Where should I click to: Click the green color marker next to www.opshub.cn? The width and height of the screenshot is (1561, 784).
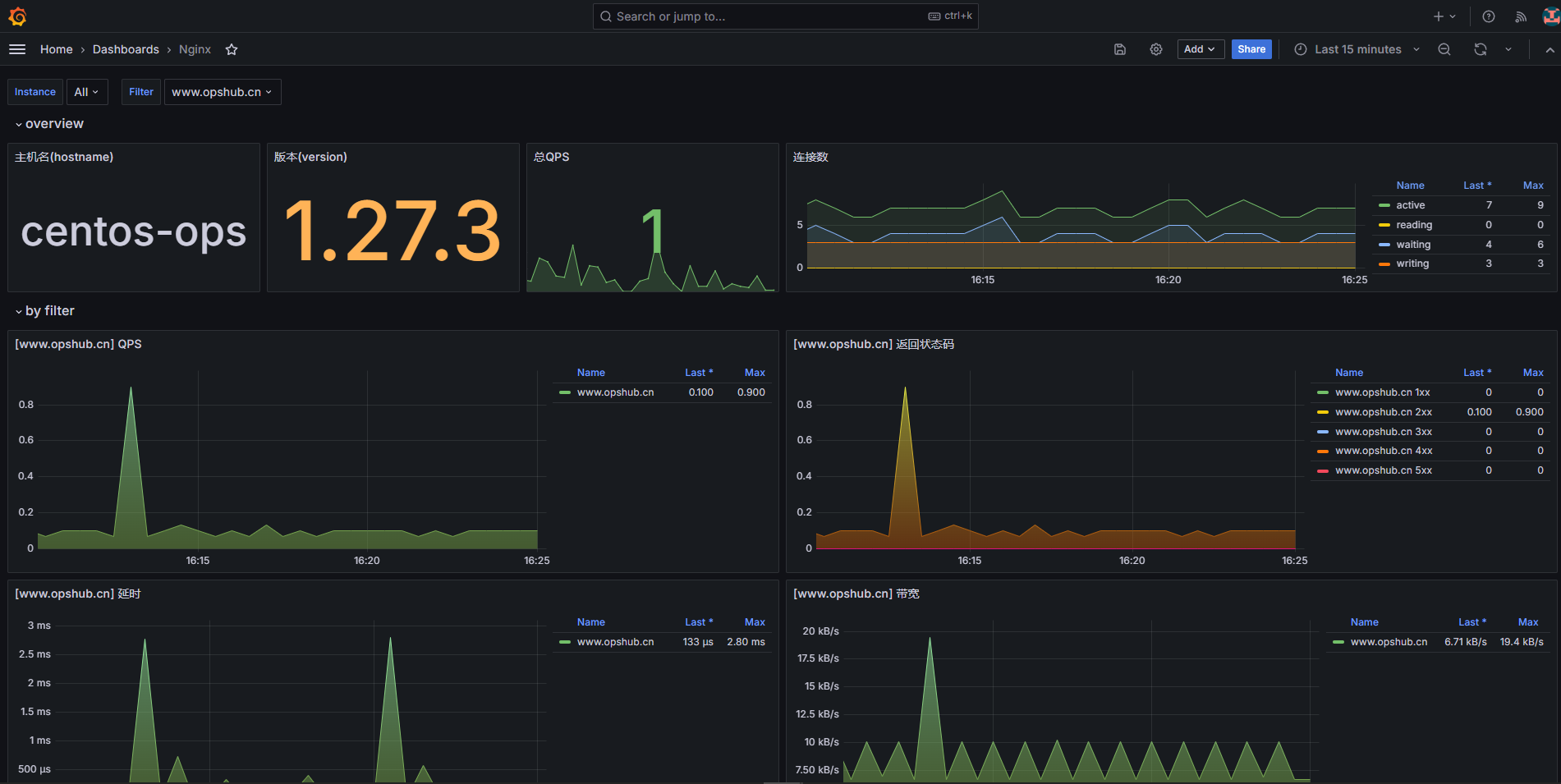564,392
